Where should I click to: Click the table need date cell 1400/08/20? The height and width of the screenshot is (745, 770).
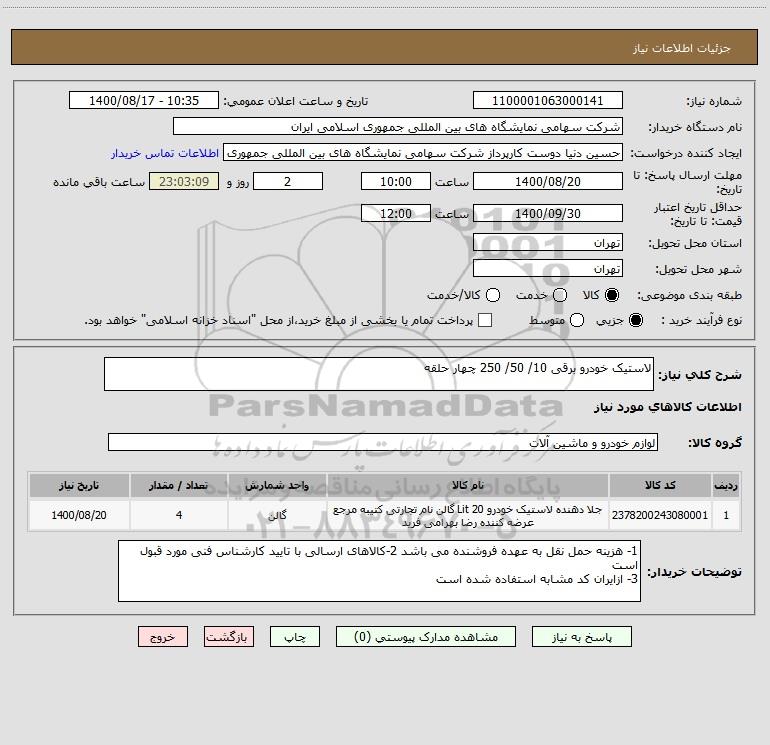79,515
